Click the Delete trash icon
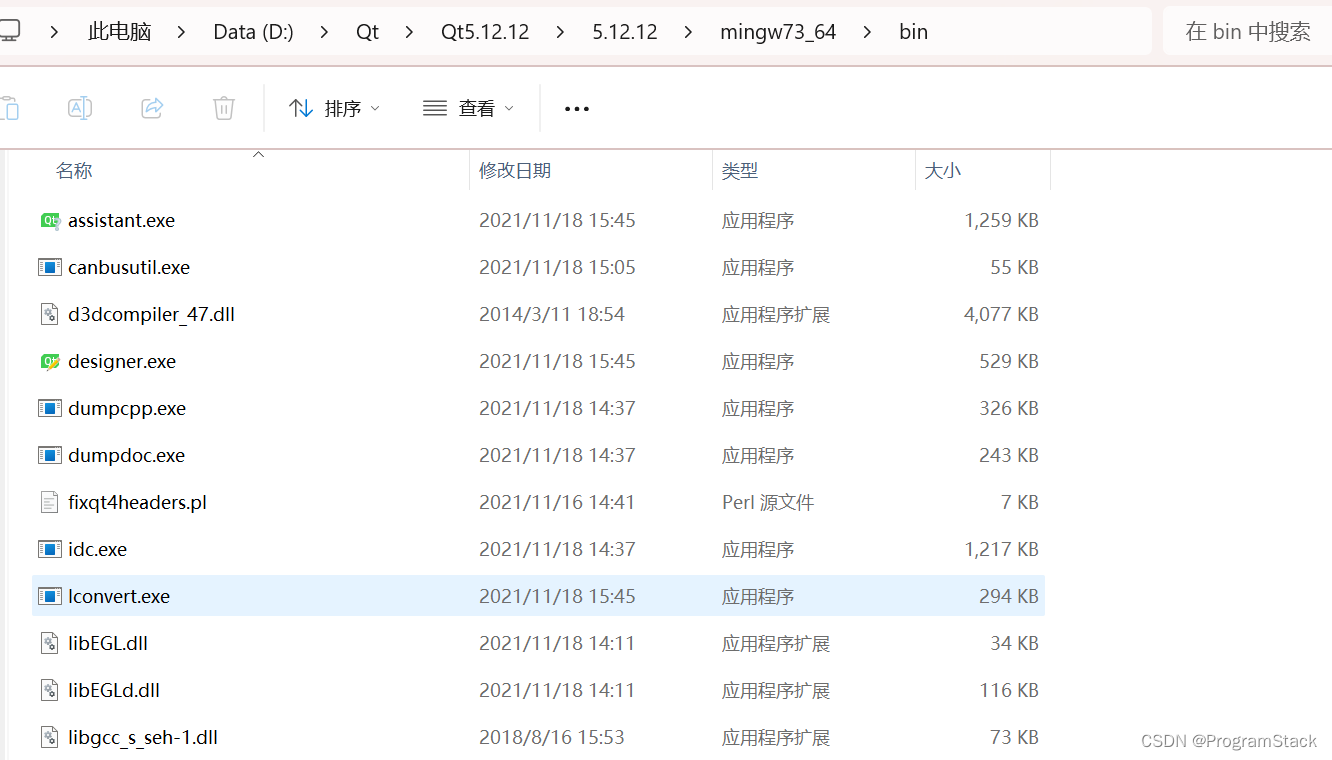Image resolution: width=1332 pixels, height=760 pixels. [x=224, y=108]
